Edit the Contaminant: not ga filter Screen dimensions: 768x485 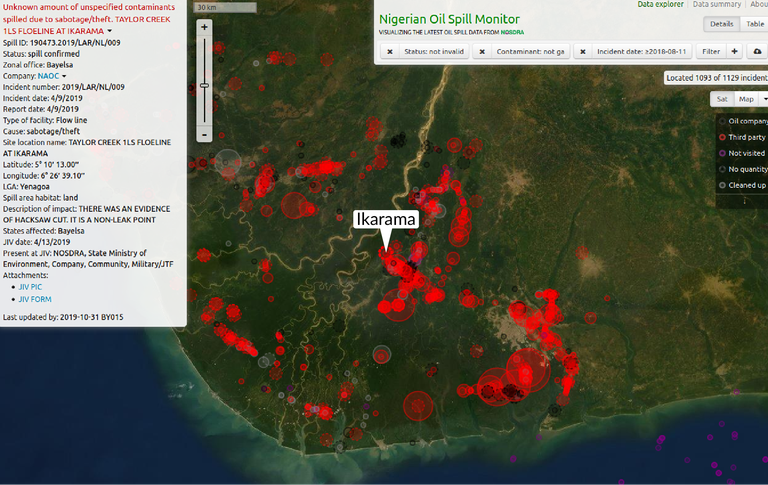coord(530,51)
